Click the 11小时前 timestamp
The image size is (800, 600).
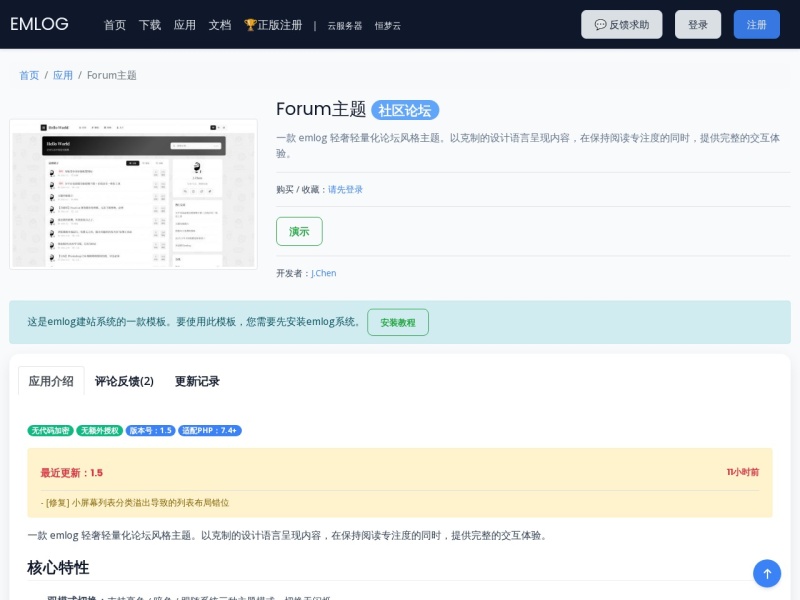pyautogui.click(x=743, y=472)
